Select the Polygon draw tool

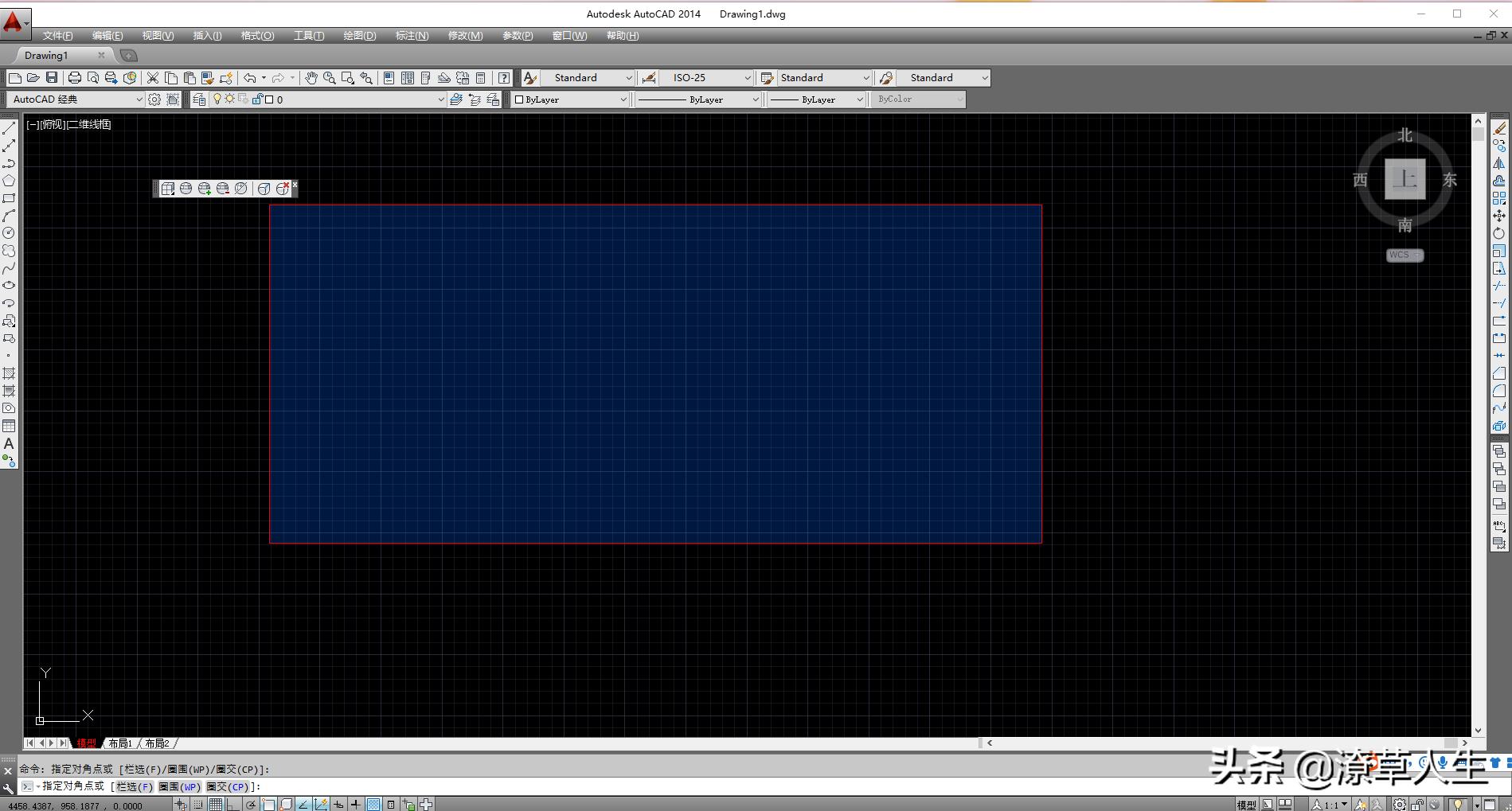(x=9, y=181)
